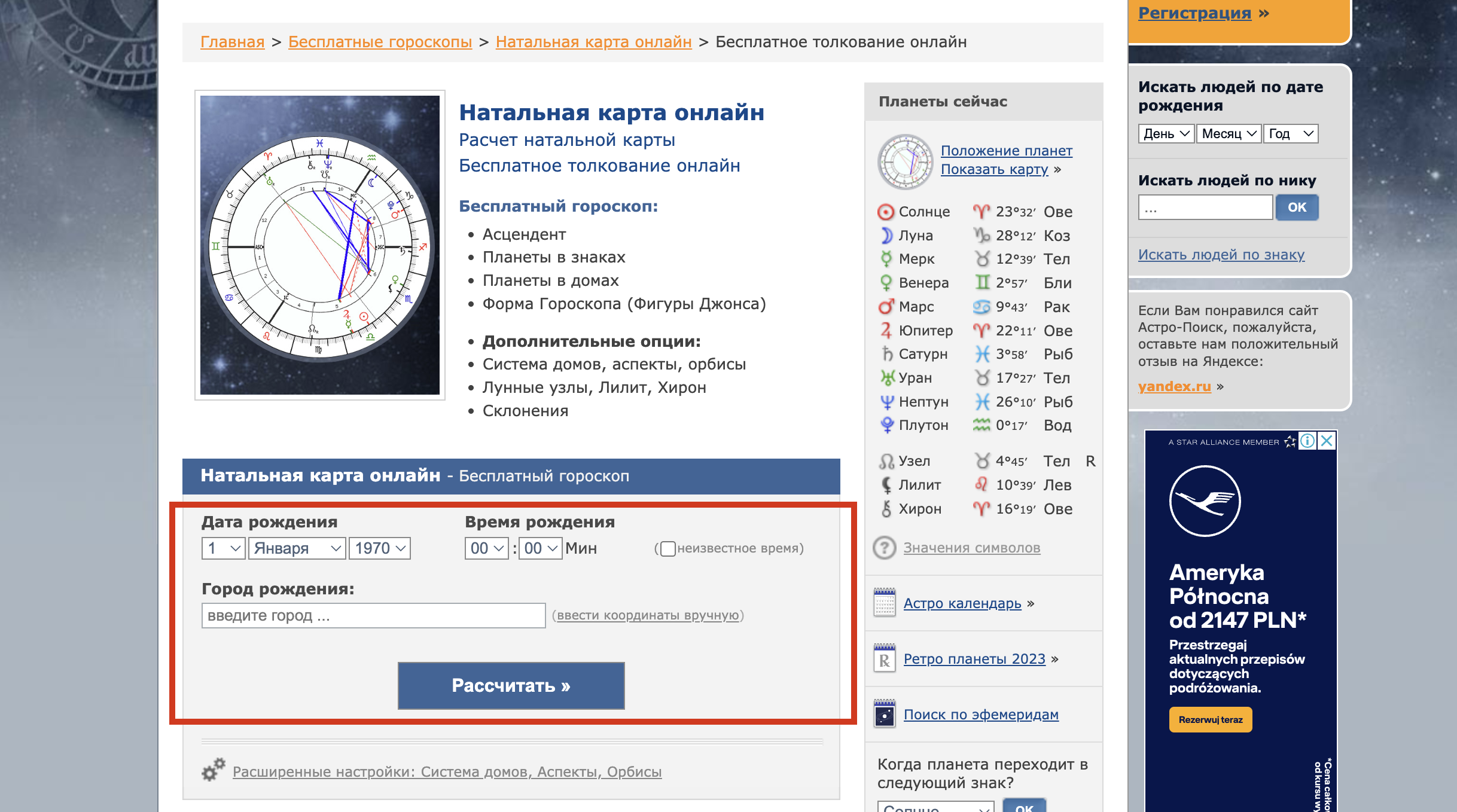Click the Регистрация link
The width and height of the screenshot is (1457, 812).
point(1194,13)
